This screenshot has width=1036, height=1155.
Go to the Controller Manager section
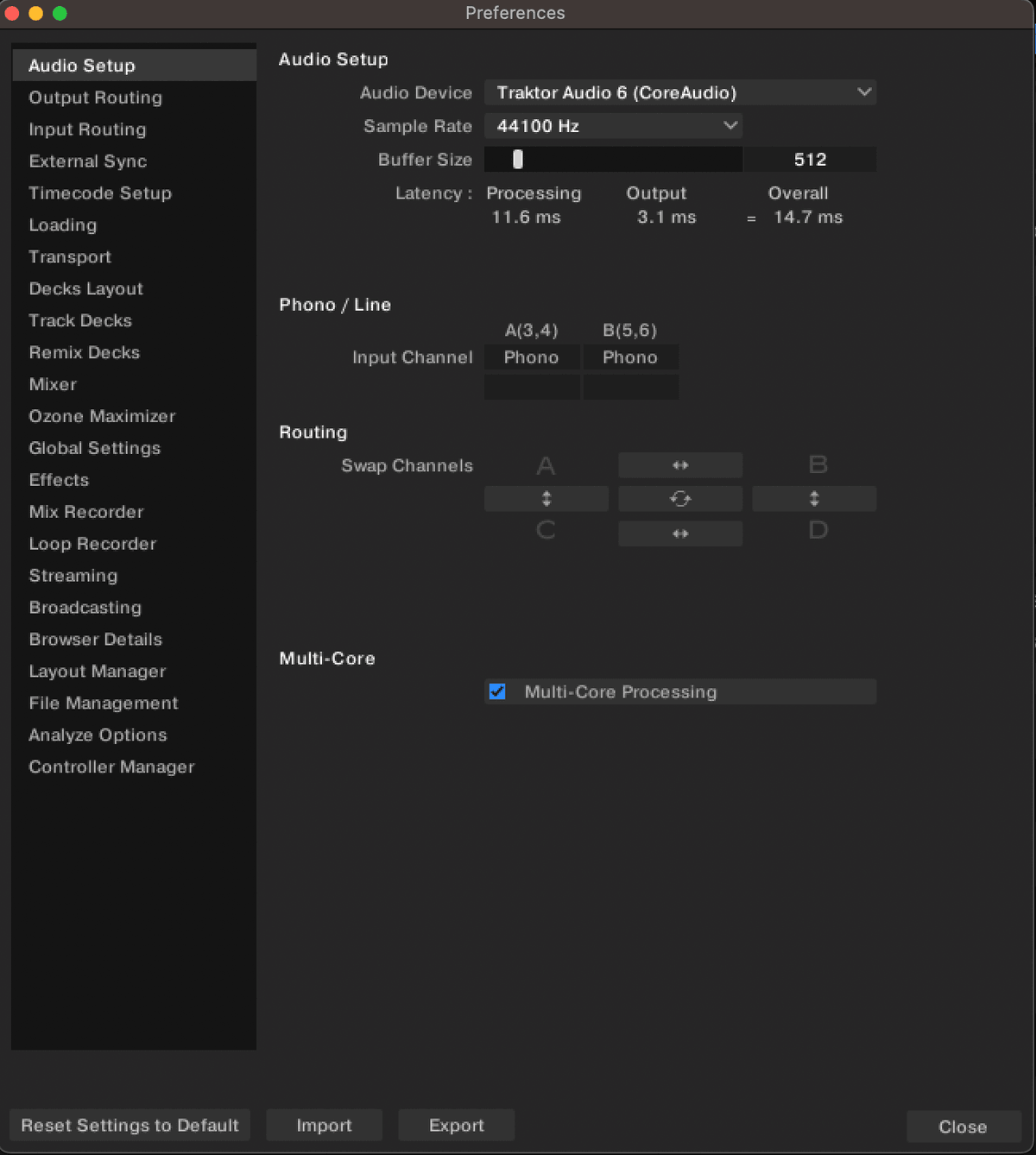[x=111, y=767]
